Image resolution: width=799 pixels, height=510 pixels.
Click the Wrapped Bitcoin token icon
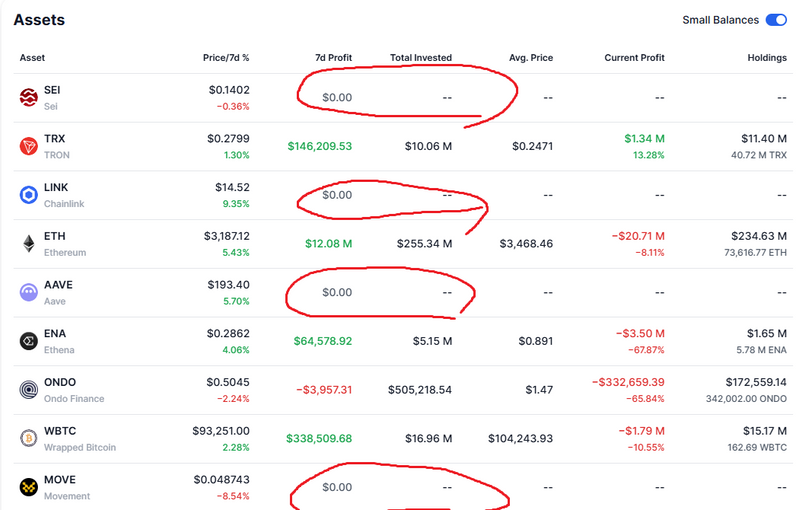(x=29, y=438)
